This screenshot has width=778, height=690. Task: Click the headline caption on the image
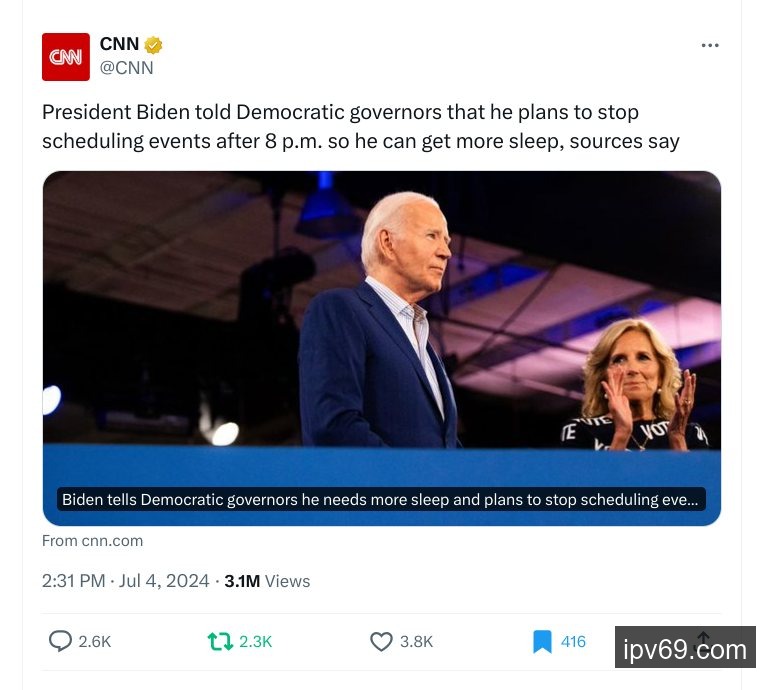click(x=381, y=499)
